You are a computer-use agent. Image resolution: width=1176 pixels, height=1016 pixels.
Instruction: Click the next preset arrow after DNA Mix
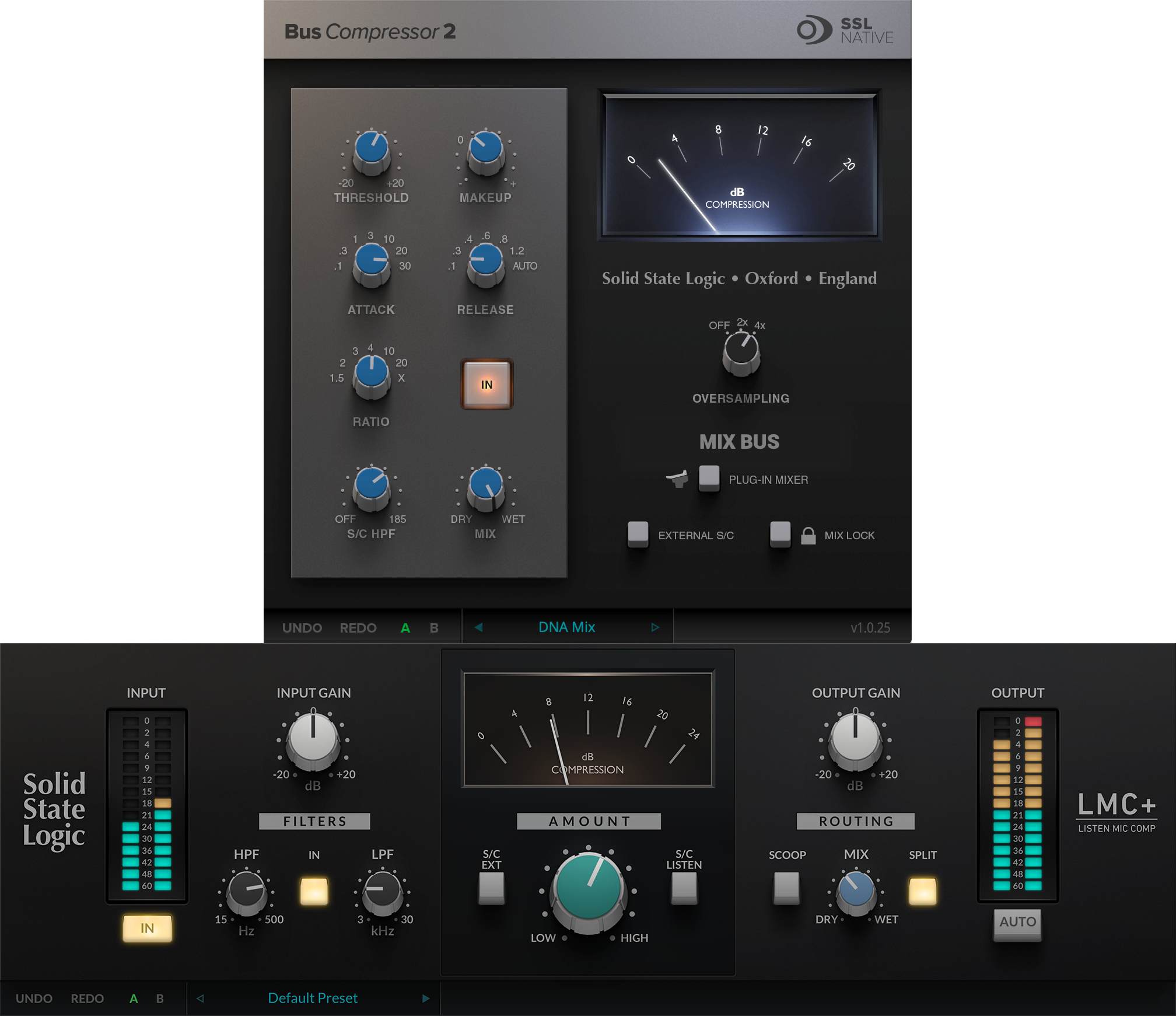pos(656,627)
